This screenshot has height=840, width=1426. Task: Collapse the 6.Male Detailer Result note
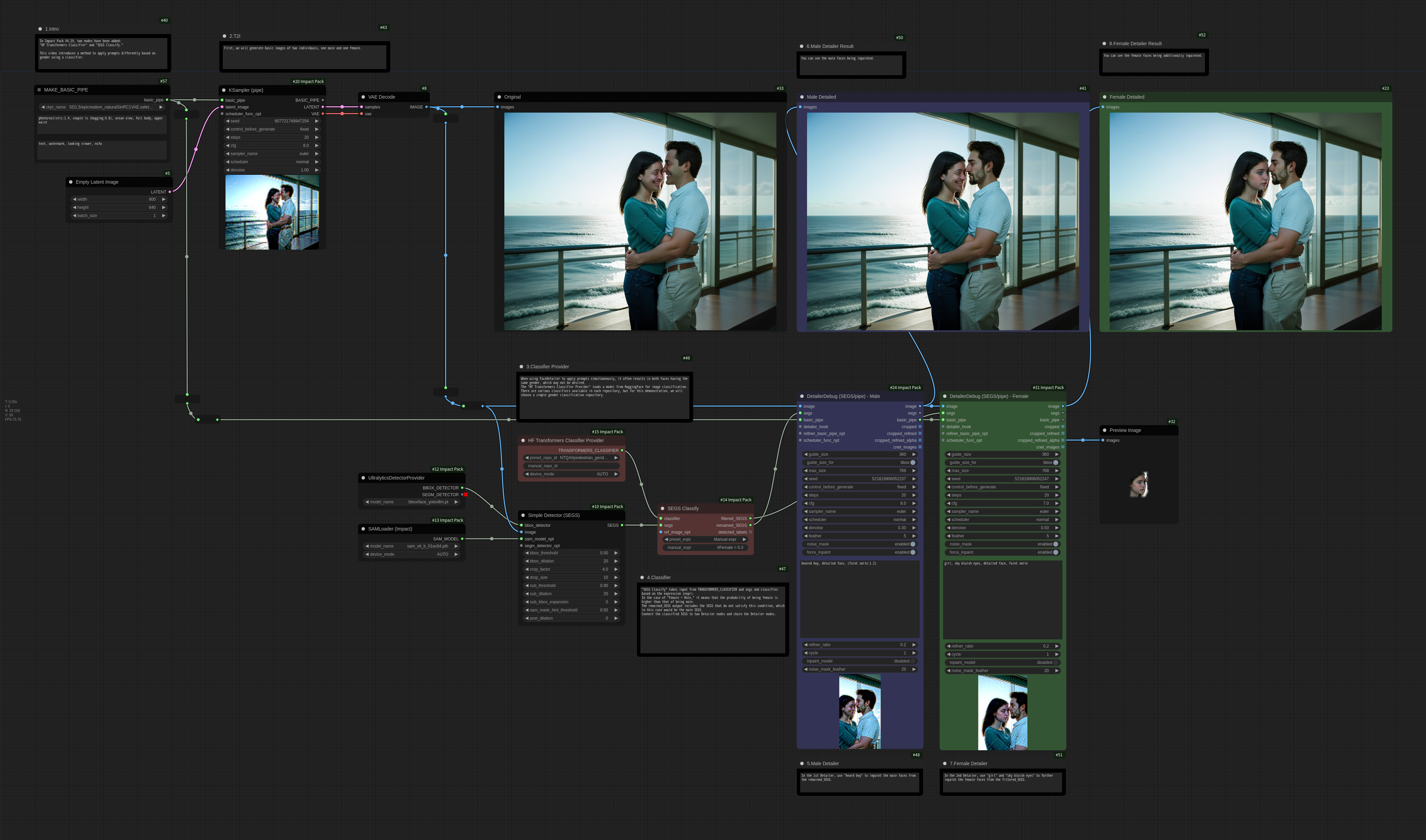801,46
